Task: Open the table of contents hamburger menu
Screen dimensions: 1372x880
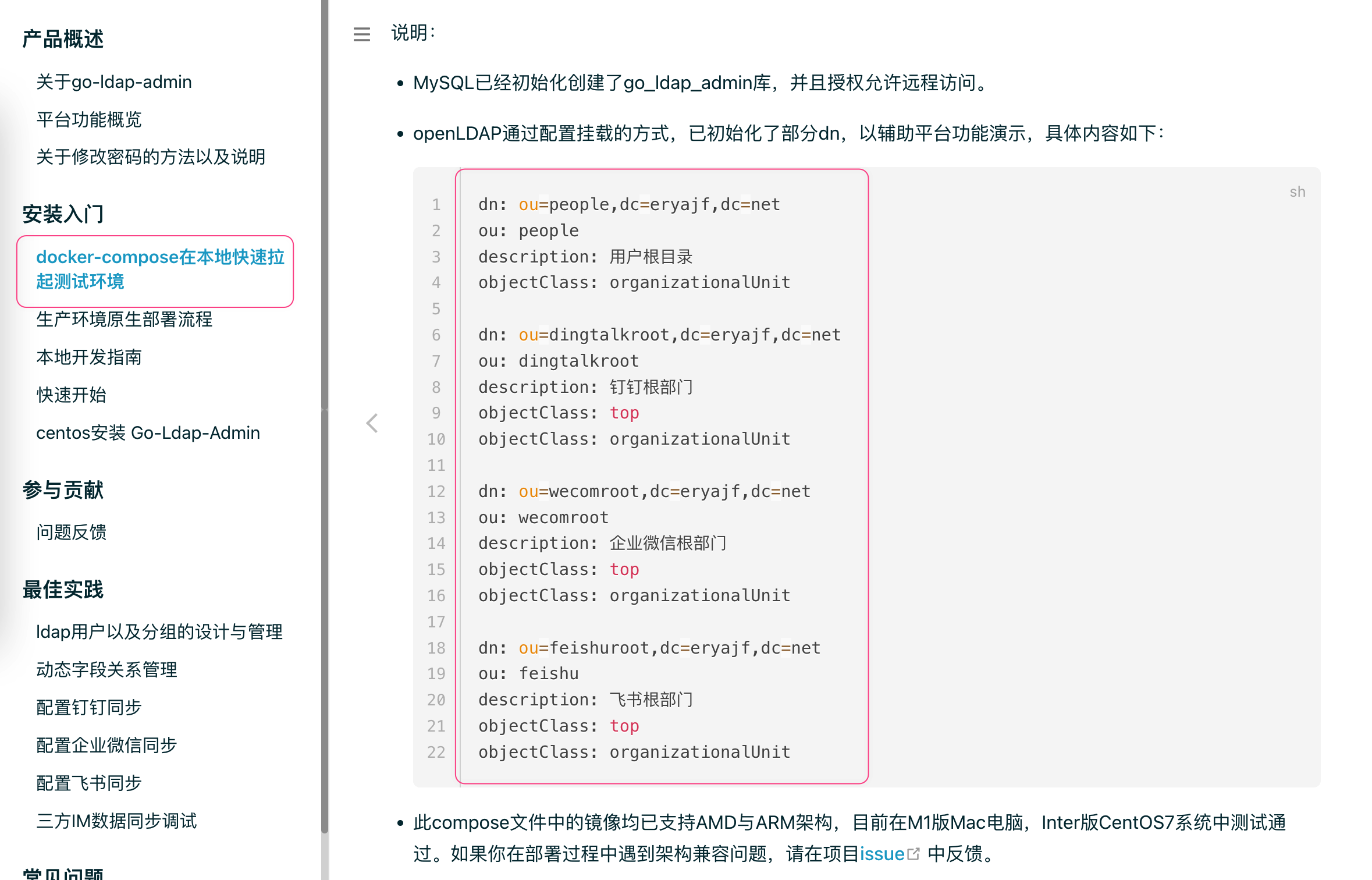Action: (x=361, y=34)
